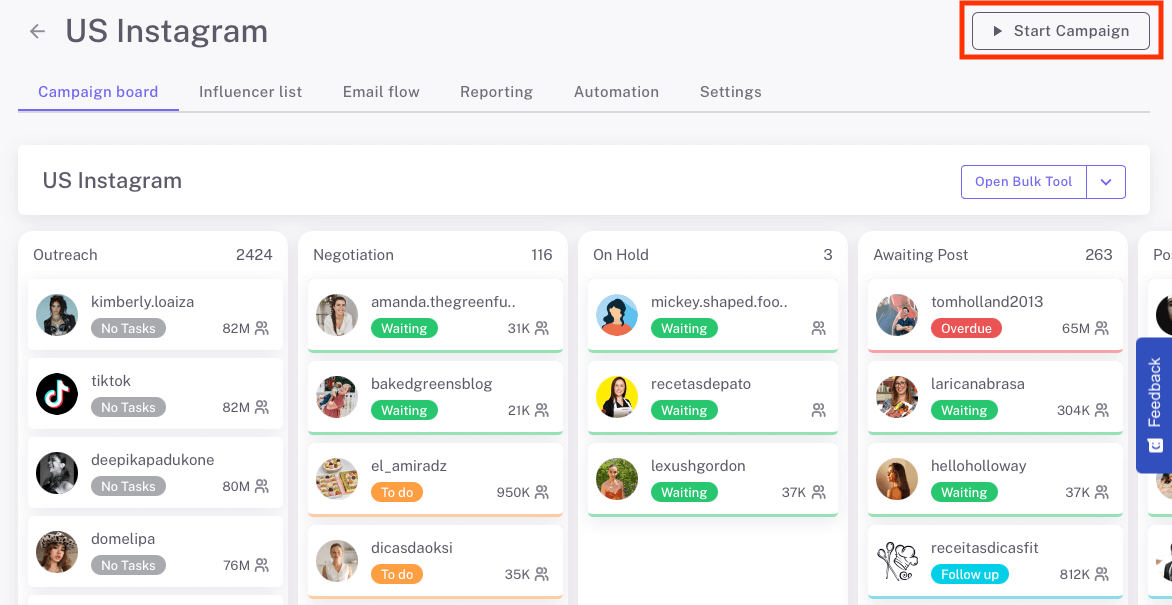
Task: Click the No Tasks badge on kimberly.loaiza
Action: coord(129,328)
